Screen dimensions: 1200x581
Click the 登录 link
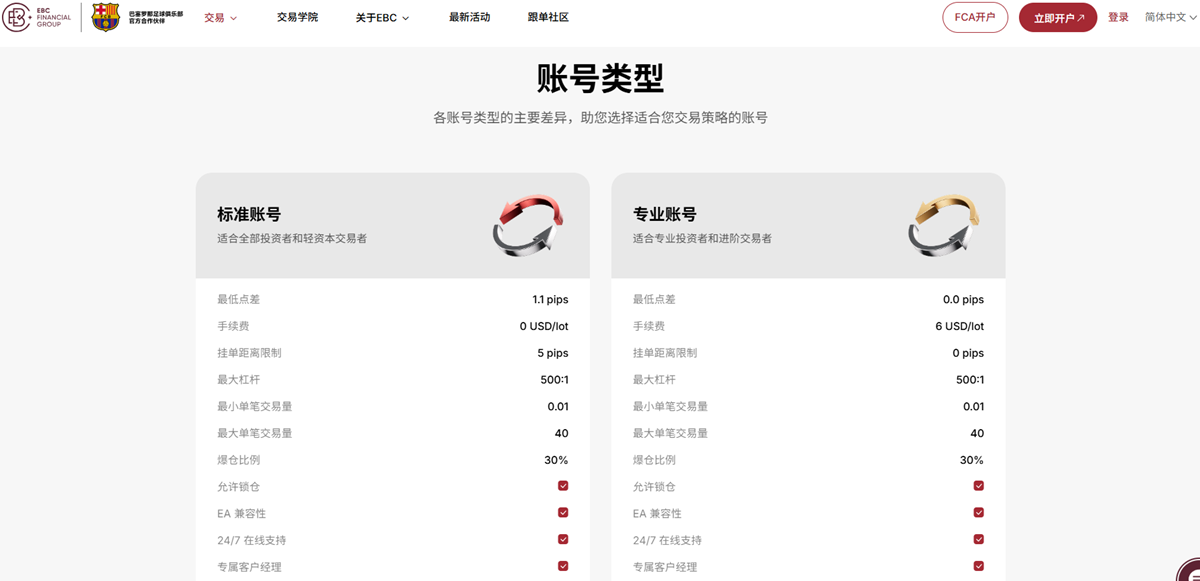point(1119,17)
